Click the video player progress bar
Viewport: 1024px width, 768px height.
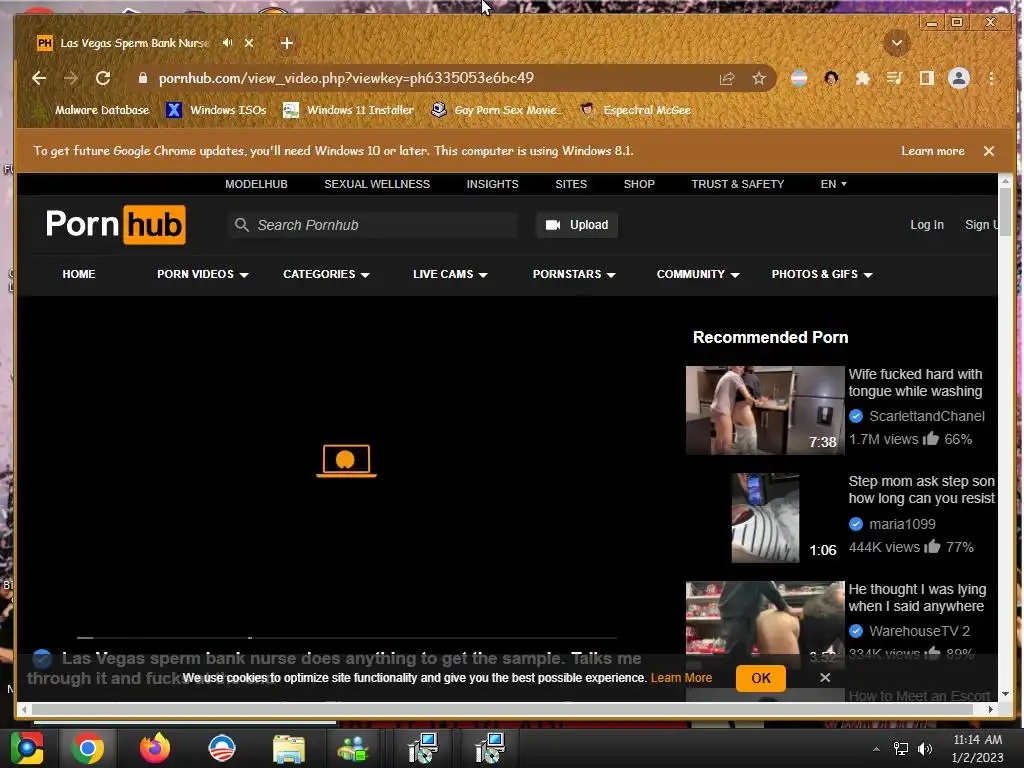tap(347, 637)
